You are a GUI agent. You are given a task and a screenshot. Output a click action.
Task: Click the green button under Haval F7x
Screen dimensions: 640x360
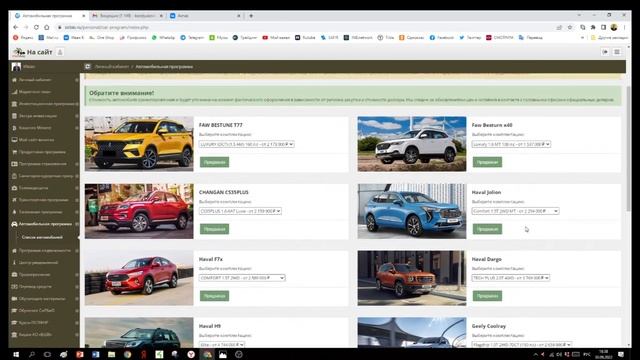[214, 296]
